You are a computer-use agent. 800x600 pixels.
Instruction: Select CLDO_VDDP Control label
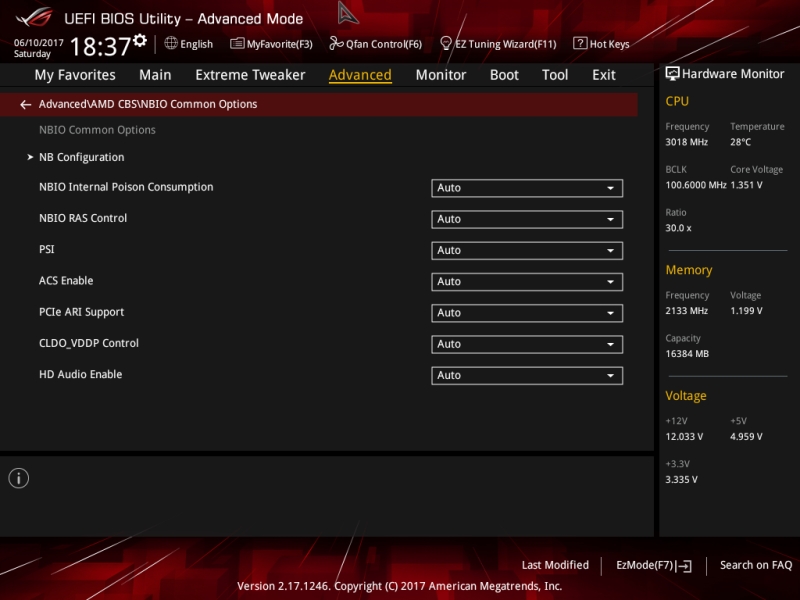coord(89,343)
